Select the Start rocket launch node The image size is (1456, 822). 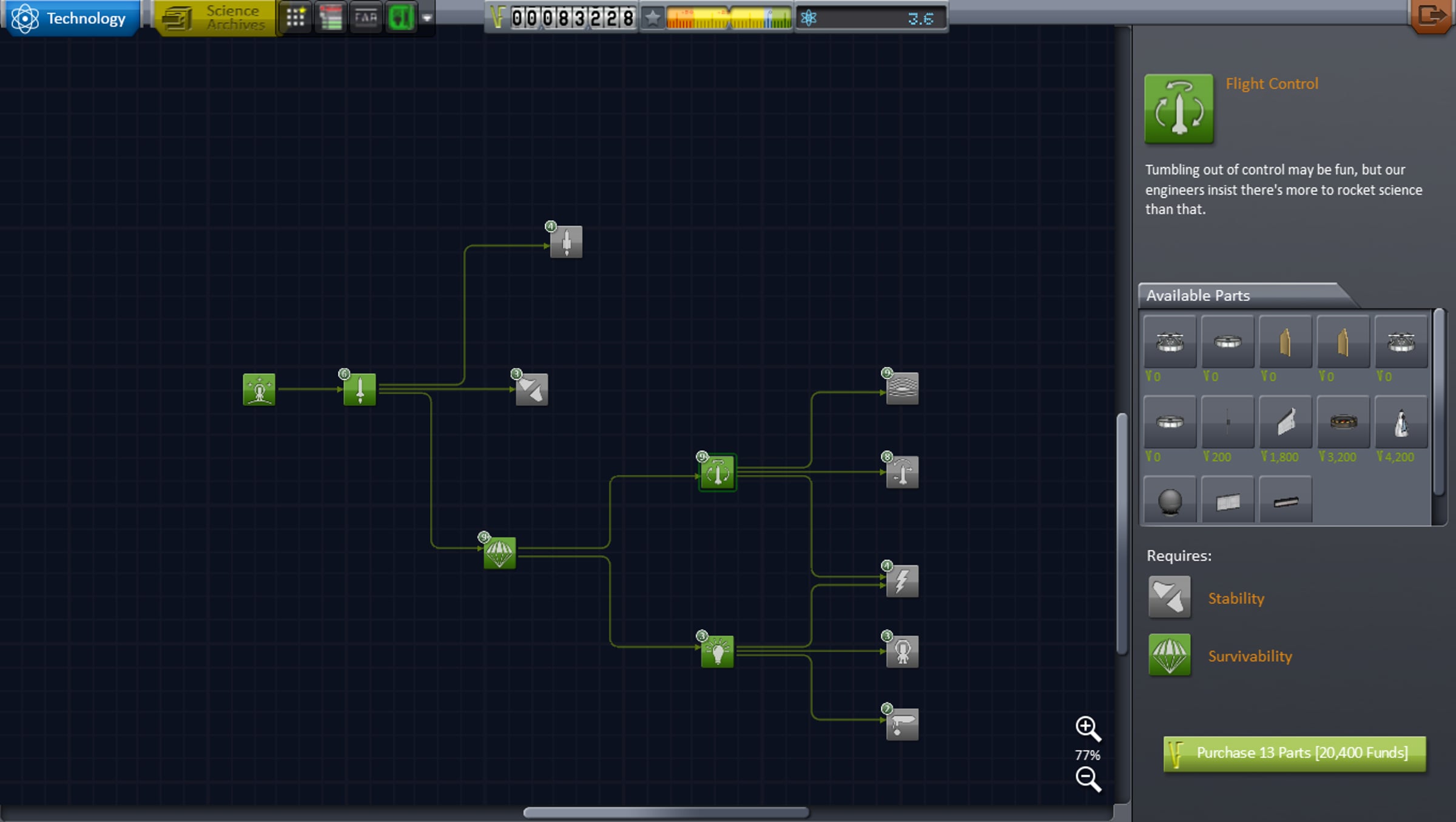(259, 389)
